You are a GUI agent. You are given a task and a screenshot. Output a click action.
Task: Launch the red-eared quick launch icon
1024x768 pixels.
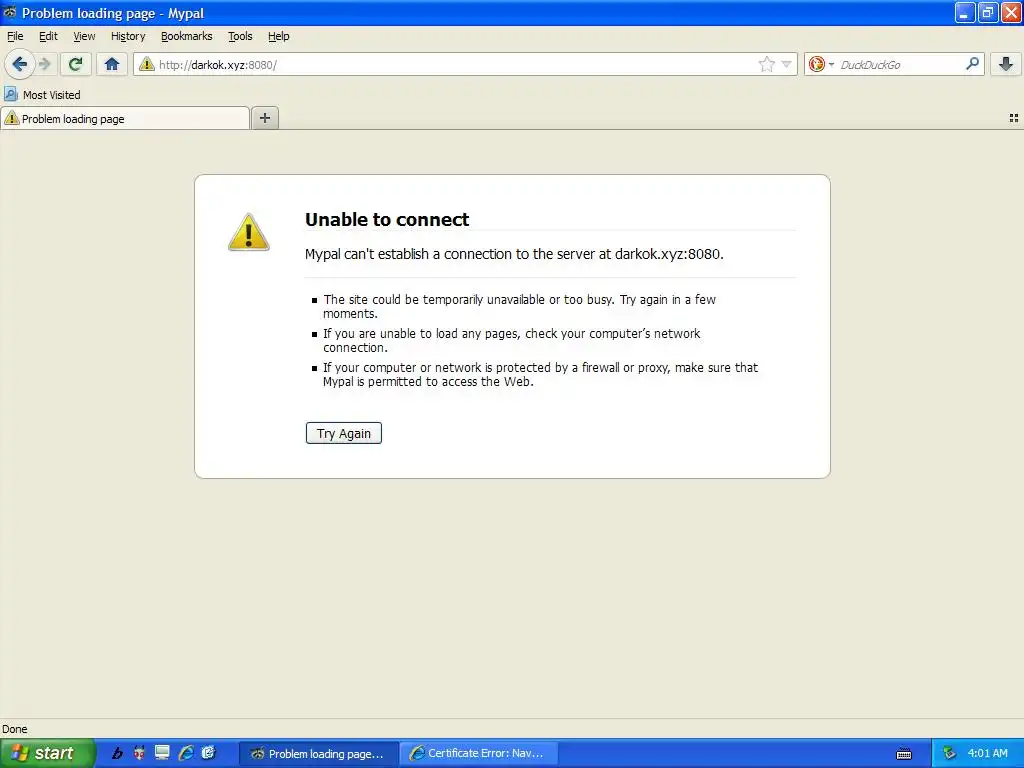[139, 753]
